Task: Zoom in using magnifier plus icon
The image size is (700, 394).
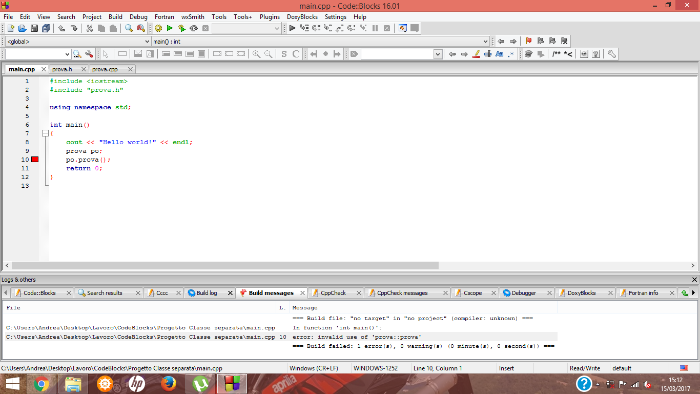Action: pos(256,54)
